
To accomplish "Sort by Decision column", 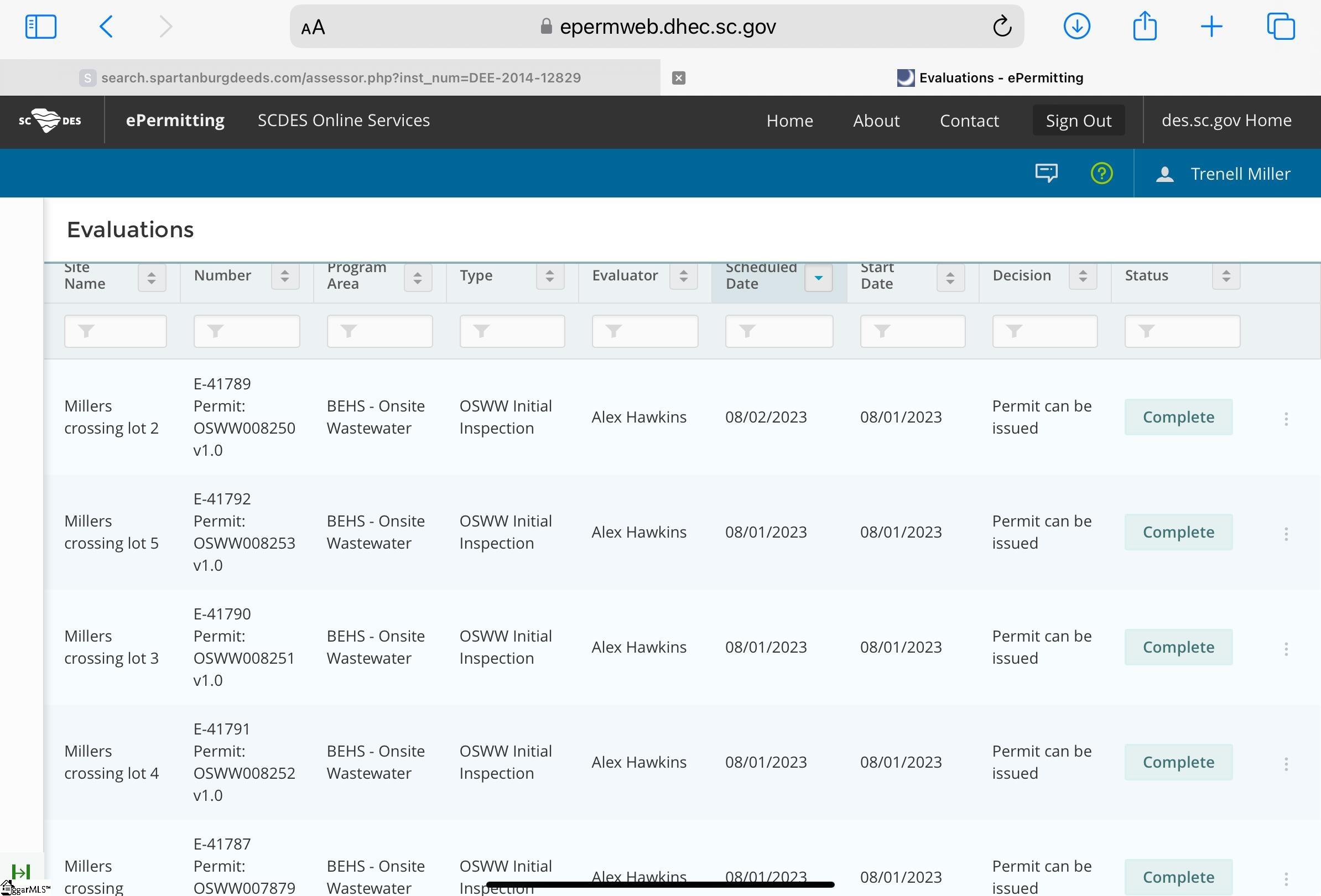I will tap(1083, 276).
